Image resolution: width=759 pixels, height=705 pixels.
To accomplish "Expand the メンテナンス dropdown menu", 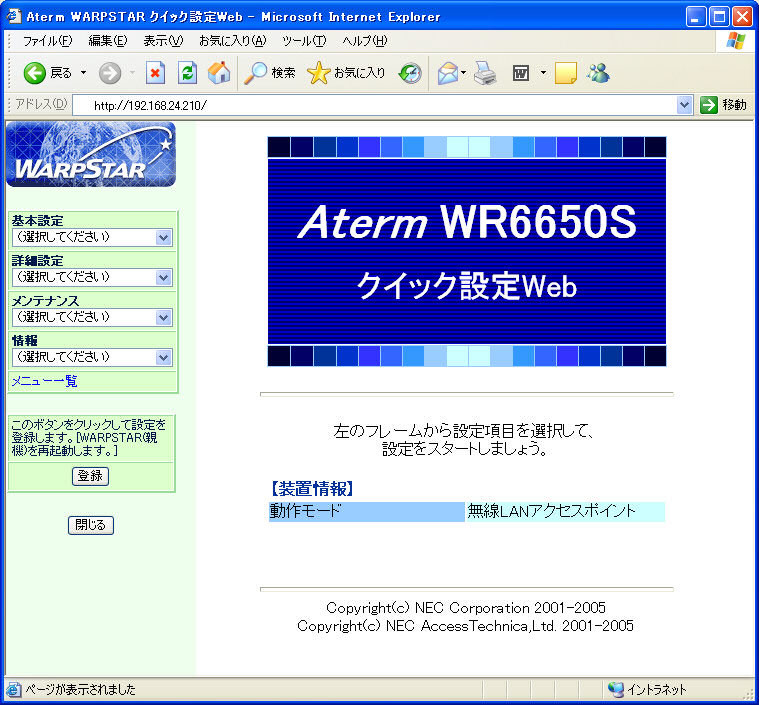I will 92,317.
